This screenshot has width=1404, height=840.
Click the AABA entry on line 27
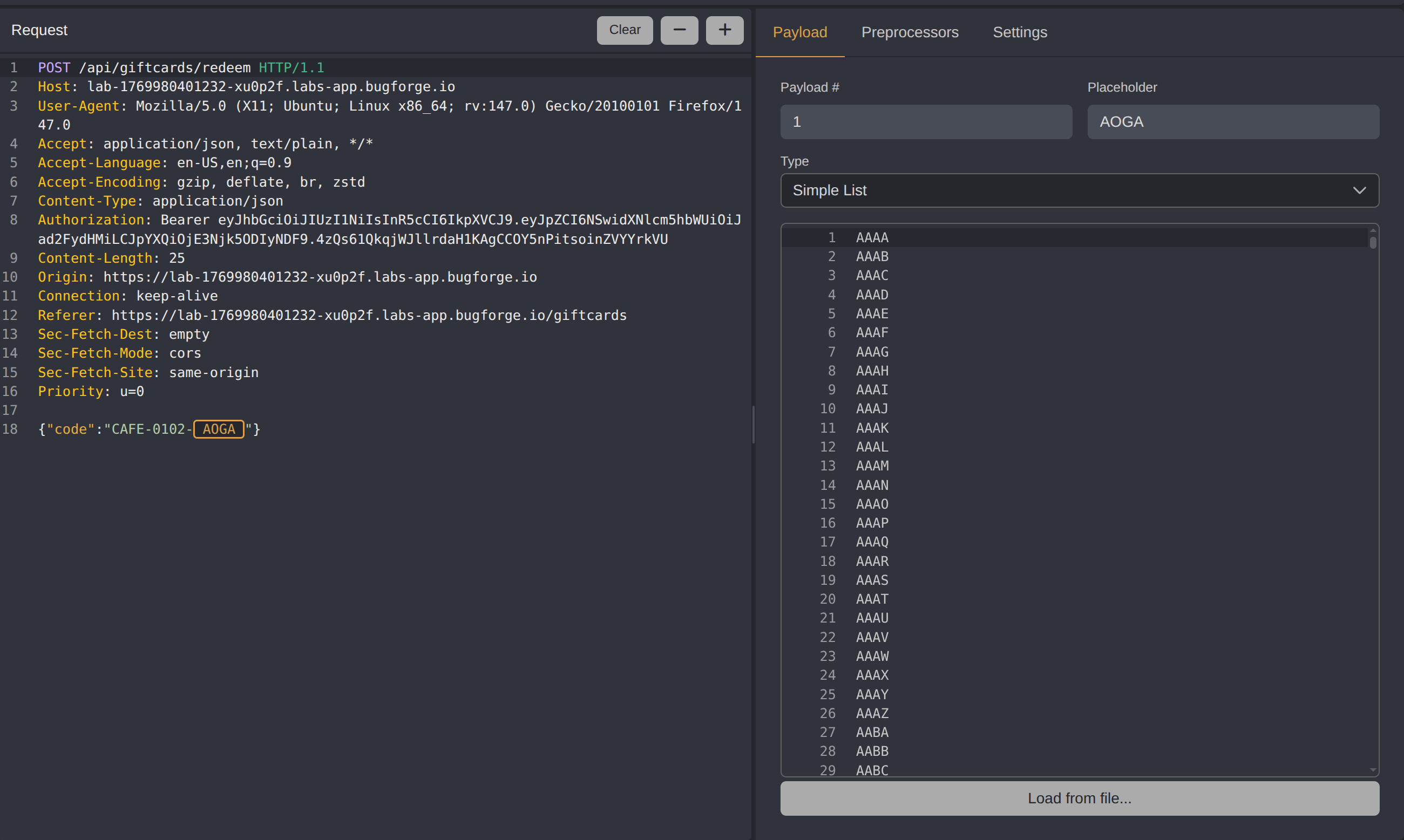pos(872,732)
